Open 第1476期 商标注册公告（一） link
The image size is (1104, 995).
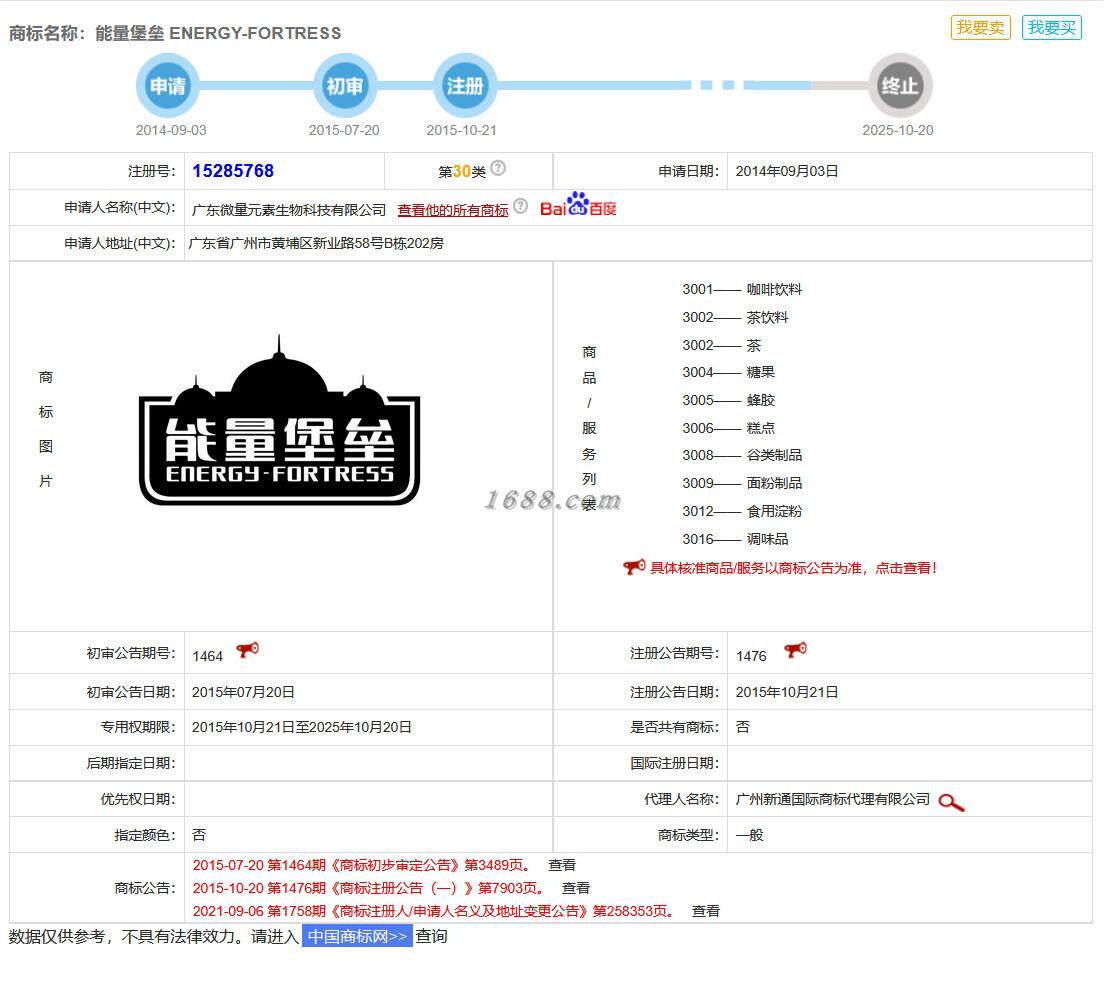coord(368,888)
